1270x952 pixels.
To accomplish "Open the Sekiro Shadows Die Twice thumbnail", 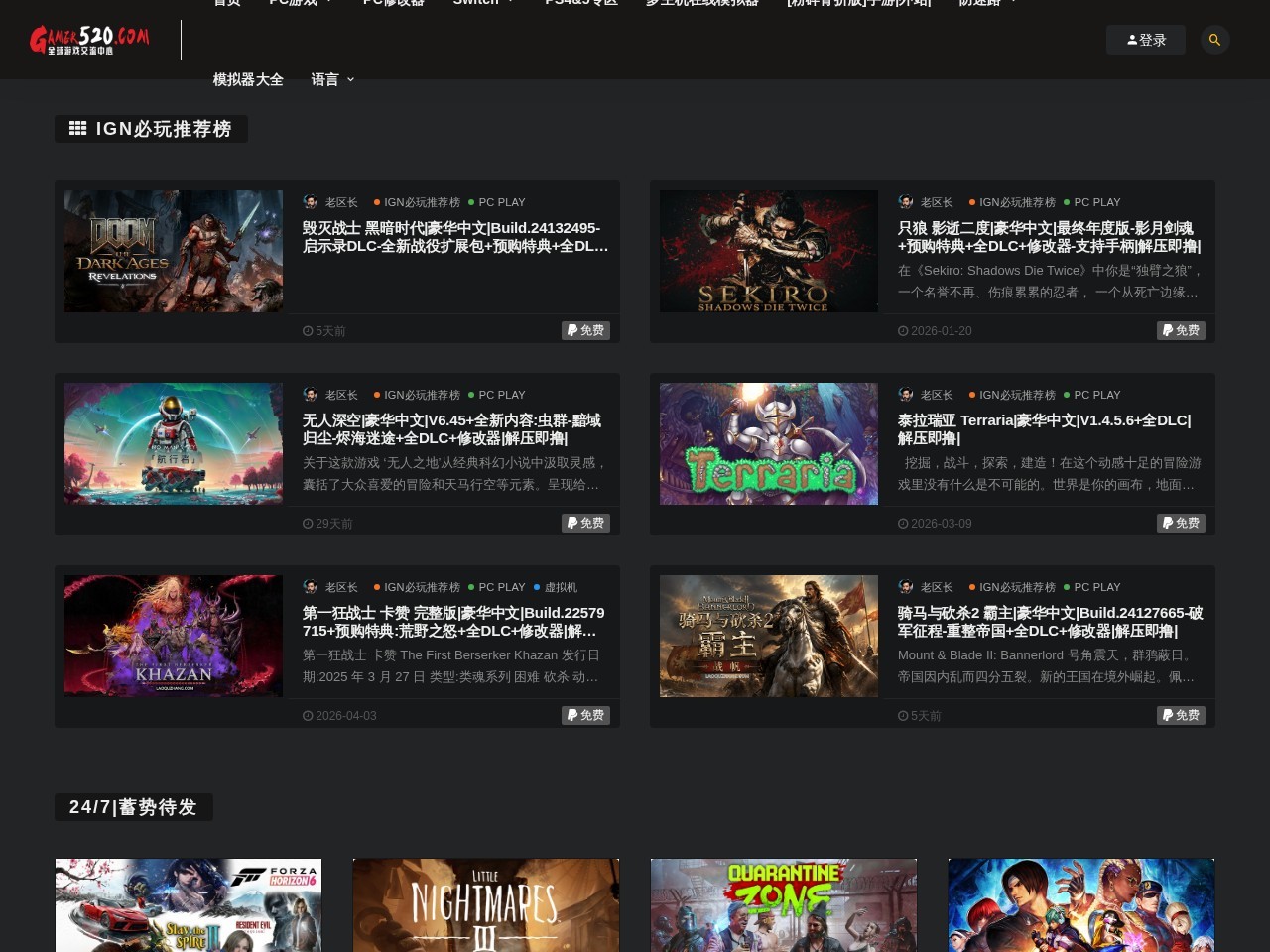I will [769, 251].
